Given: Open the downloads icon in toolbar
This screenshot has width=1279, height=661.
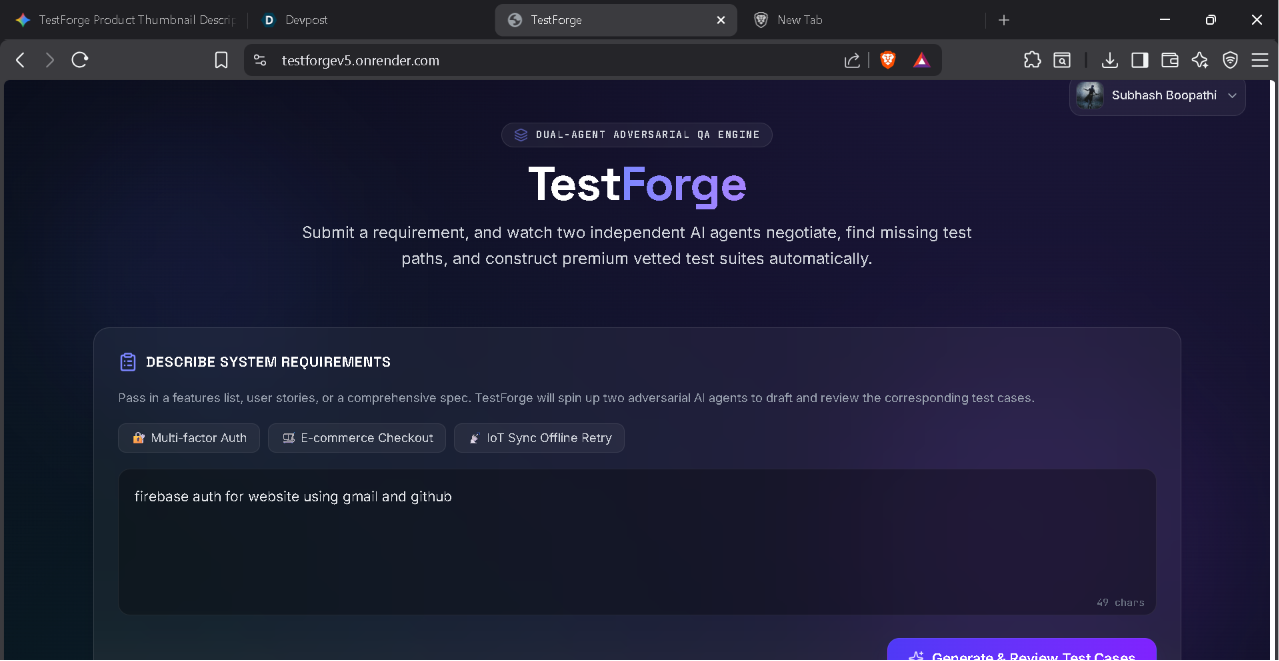Looking at the screenshot, I should [x=1109, y=60].
